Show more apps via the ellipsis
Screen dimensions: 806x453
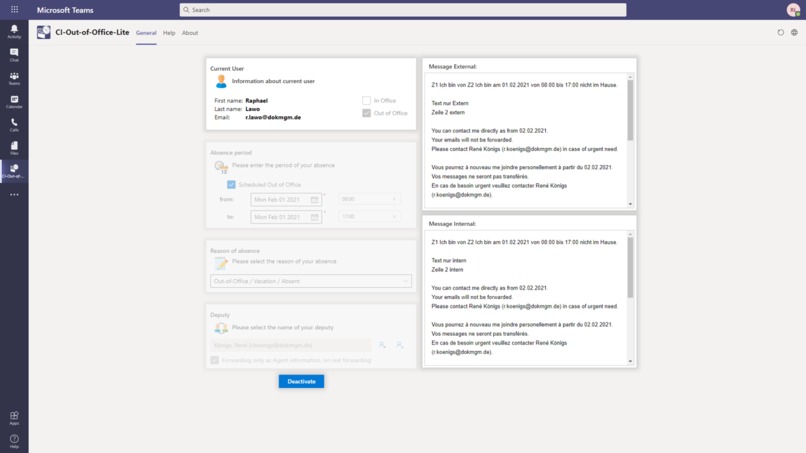coord(14,194)
